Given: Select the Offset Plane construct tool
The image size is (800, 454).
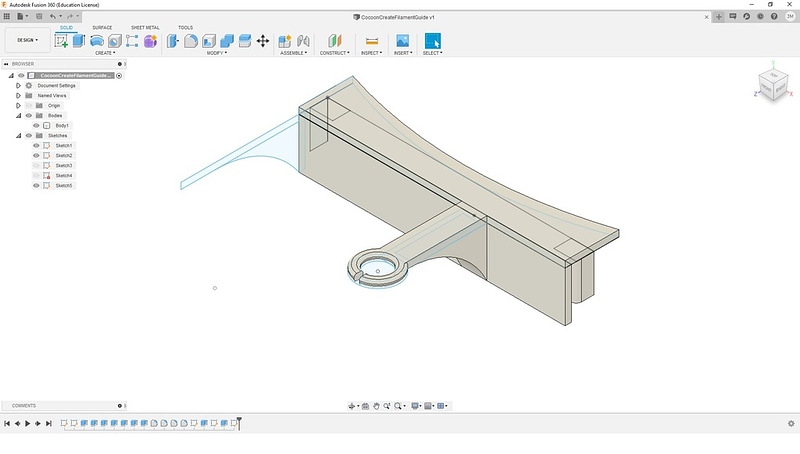Looking at the screenshot, I should click(x=334, y=41).
